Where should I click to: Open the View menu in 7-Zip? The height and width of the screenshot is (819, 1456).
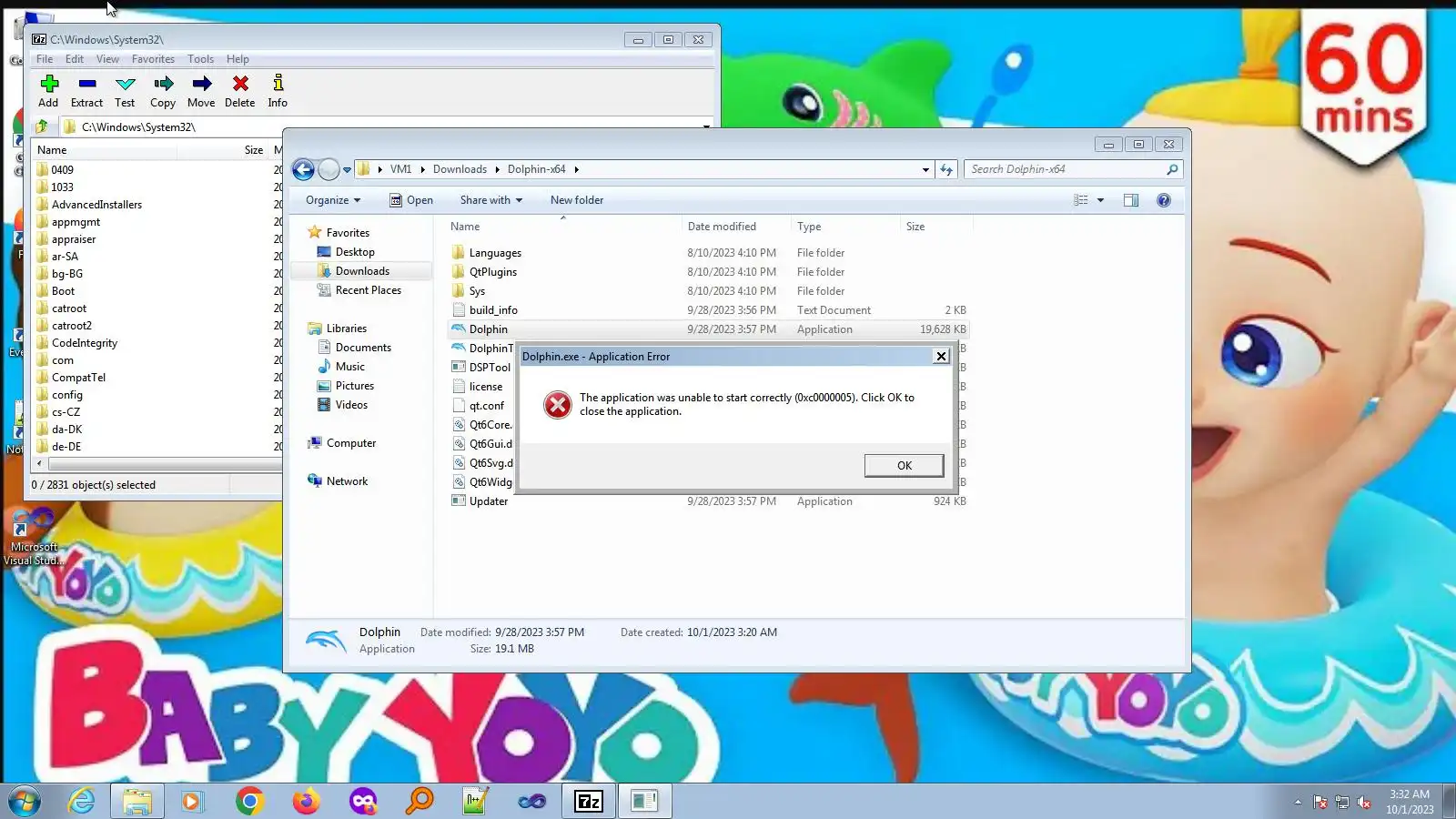click(107, 59)
